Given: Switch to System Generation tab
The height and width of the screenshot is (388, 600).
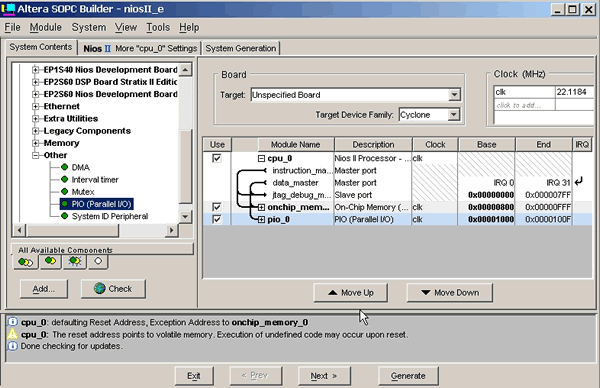Looking at the screenshot, I should [241, 49].
